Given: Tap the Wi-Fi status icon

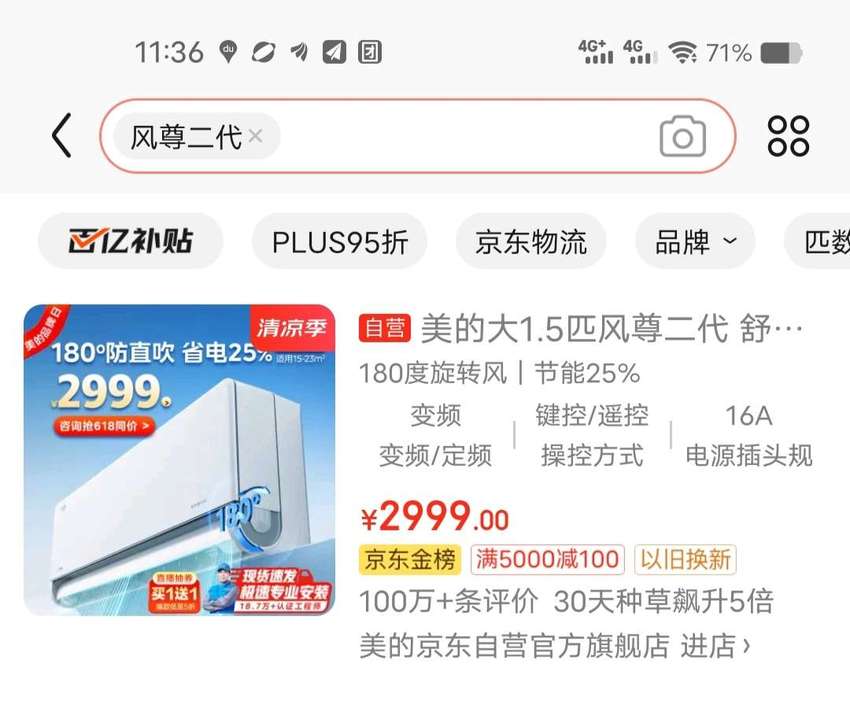Looking at the screenshot, I should pos(683,53).
